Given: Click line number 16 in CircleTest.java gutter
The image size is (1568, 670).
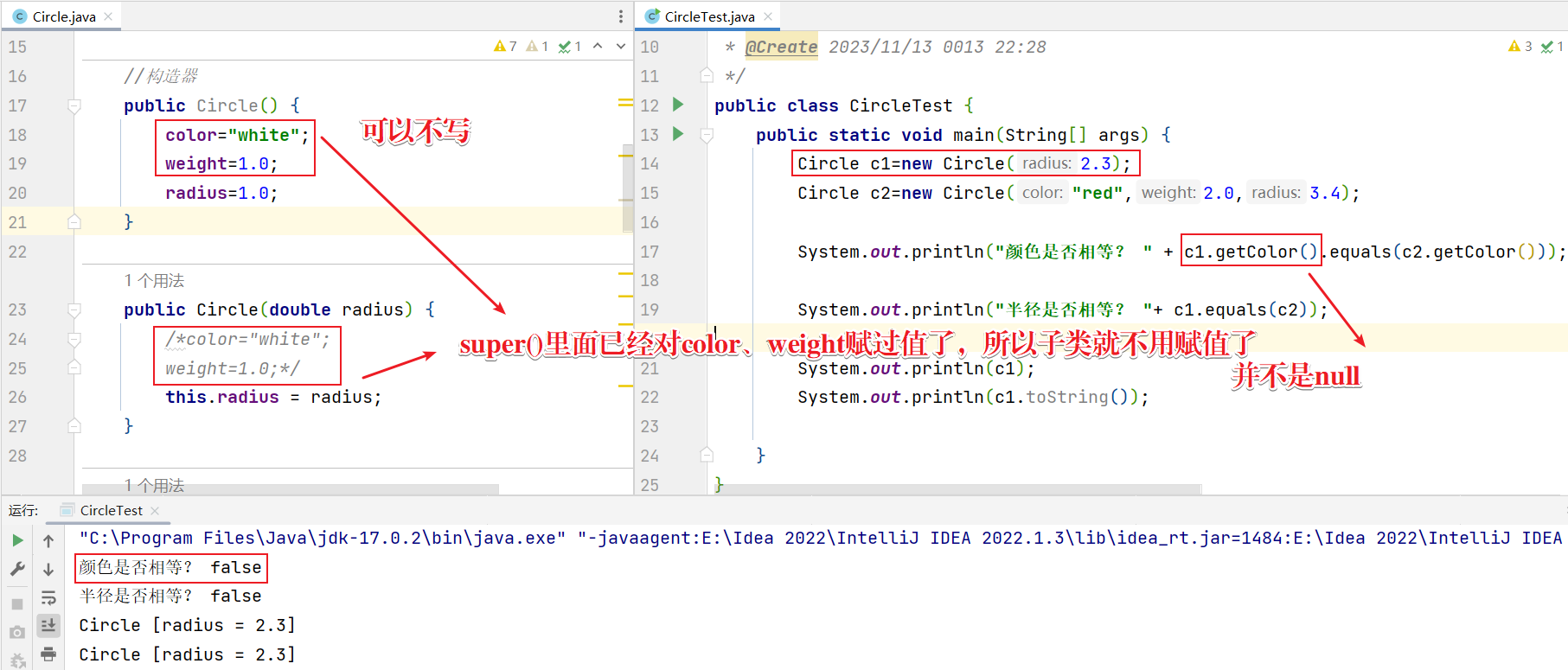Looking at the screenshot, I should click(x=650, y=222).
